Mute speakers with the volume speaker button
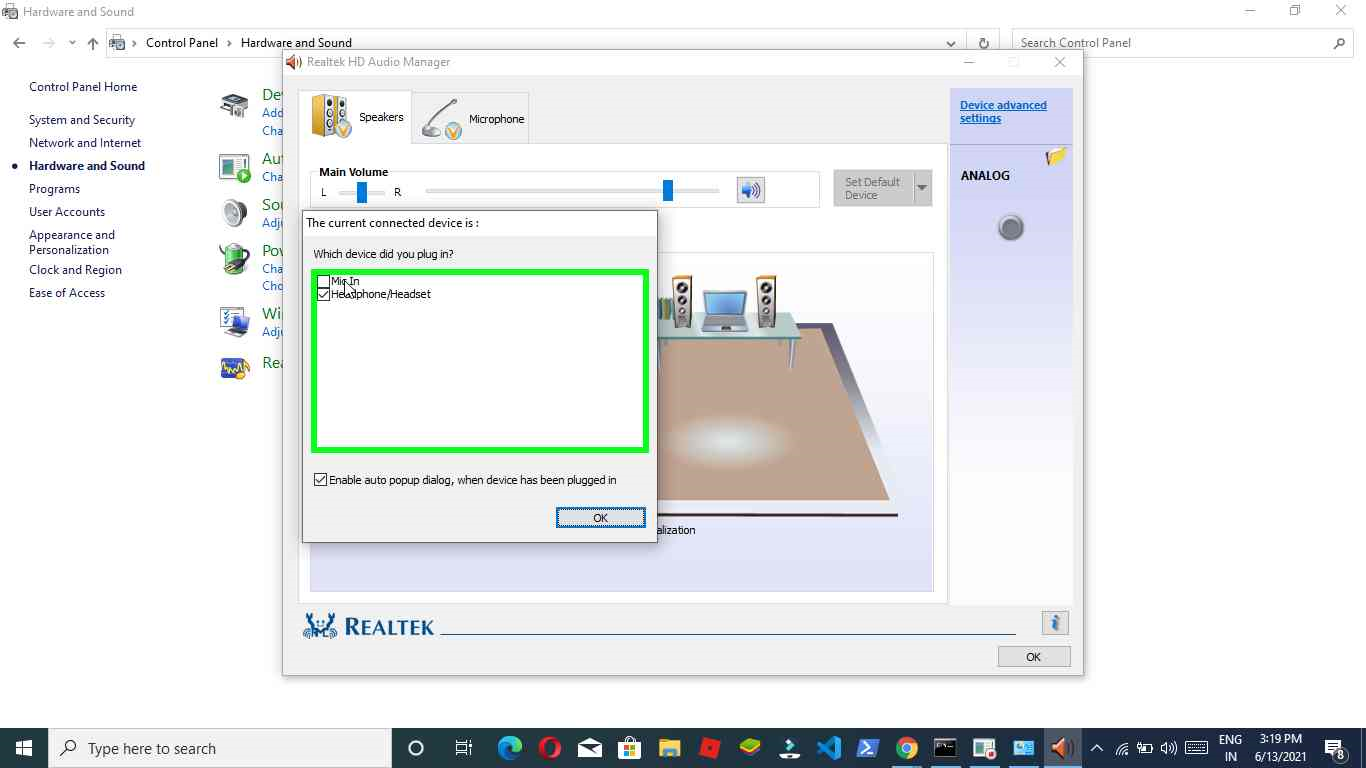Viewport: 1366px width, 768px height. pyautogui.click(x=751, y=190)
